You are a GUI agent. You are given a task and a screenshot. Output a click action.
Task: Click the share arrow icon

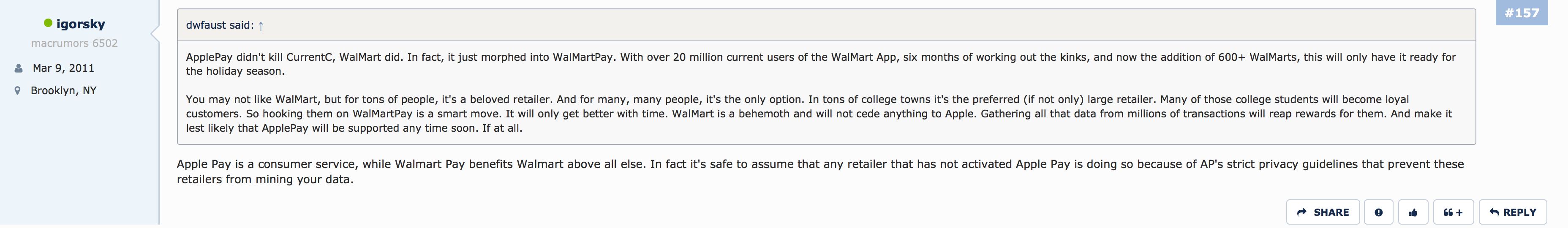coord(1301,212)
